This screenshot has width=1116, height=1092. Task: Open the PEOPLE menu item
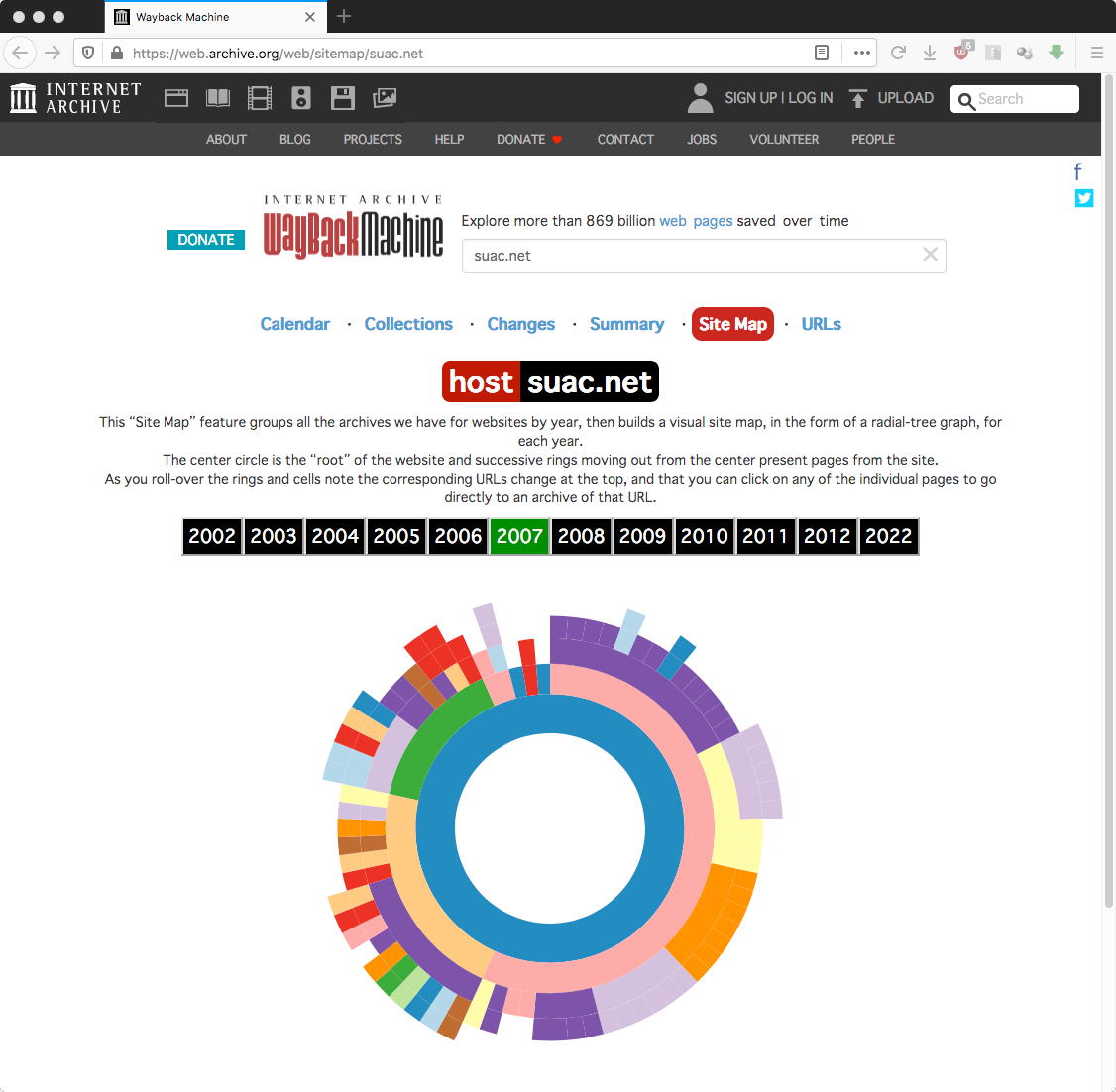click(x=873, y=140)
